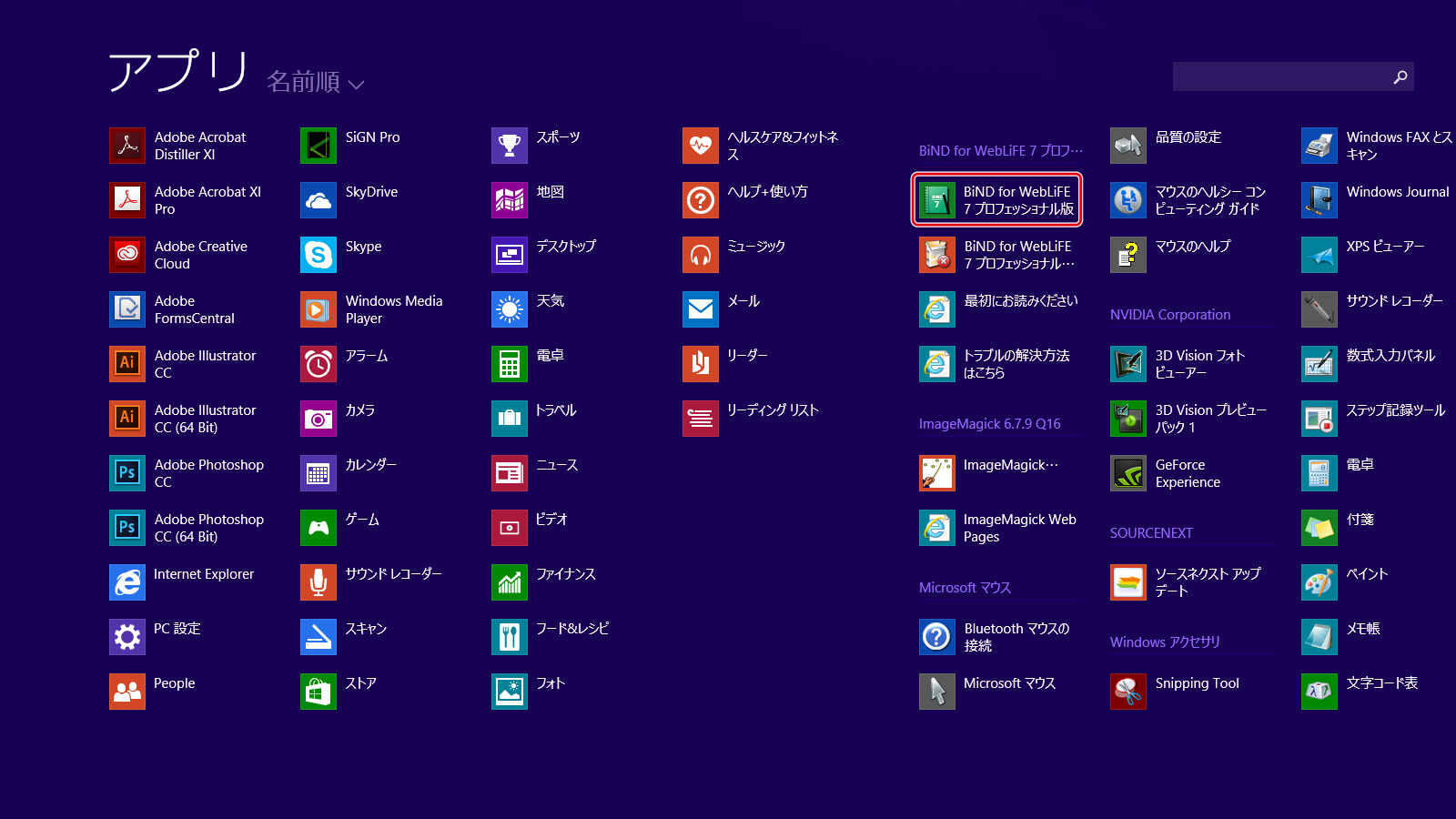Image resolution: width=1456 pixels, height=819 pixels.
Task: Open Adobe FormsCentral icon
Action: 127,309
